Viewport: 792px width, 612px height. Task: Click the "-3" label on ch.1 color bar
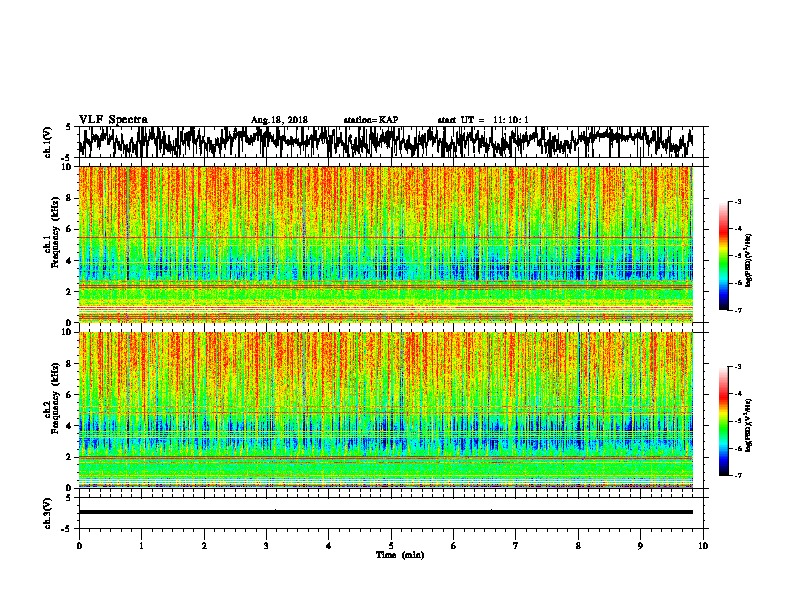[738, 201]
